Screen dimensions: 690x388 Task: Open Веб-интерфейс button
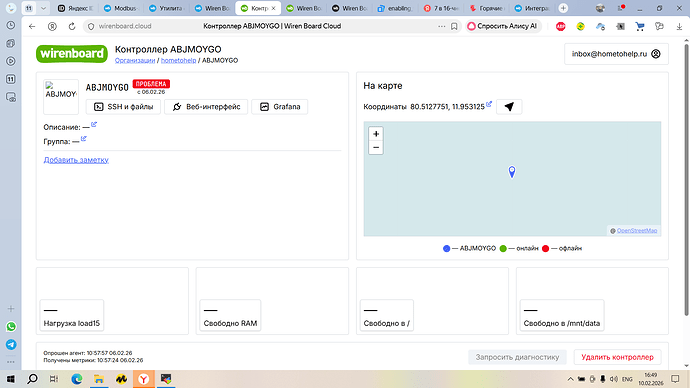206,107
